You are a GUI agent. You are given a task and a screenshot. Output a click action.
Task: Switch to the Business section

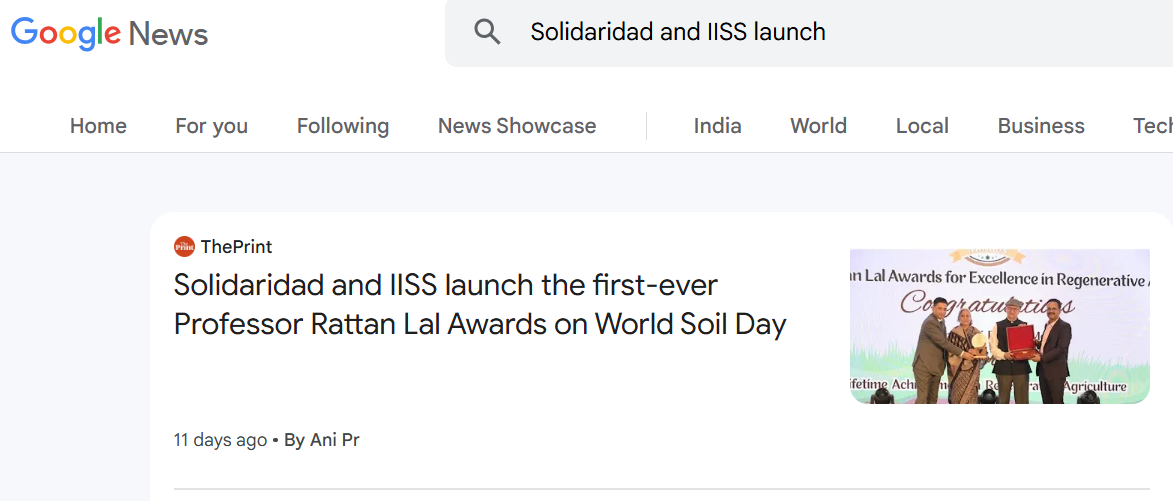tap(1040, 126)
